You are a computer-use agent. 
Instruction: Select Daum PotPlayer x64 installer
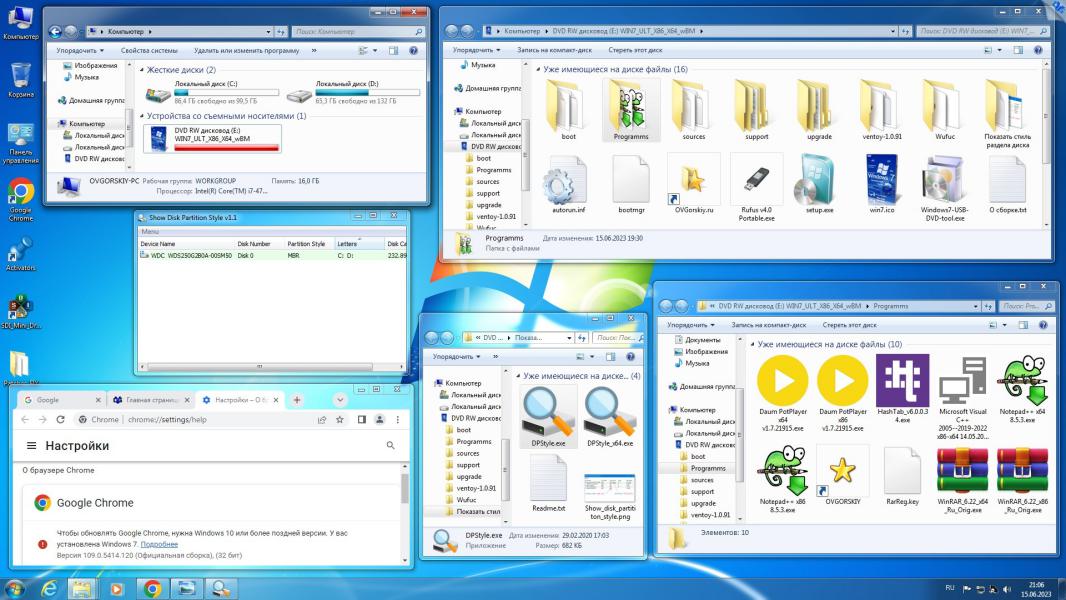(x=783, y=393)
